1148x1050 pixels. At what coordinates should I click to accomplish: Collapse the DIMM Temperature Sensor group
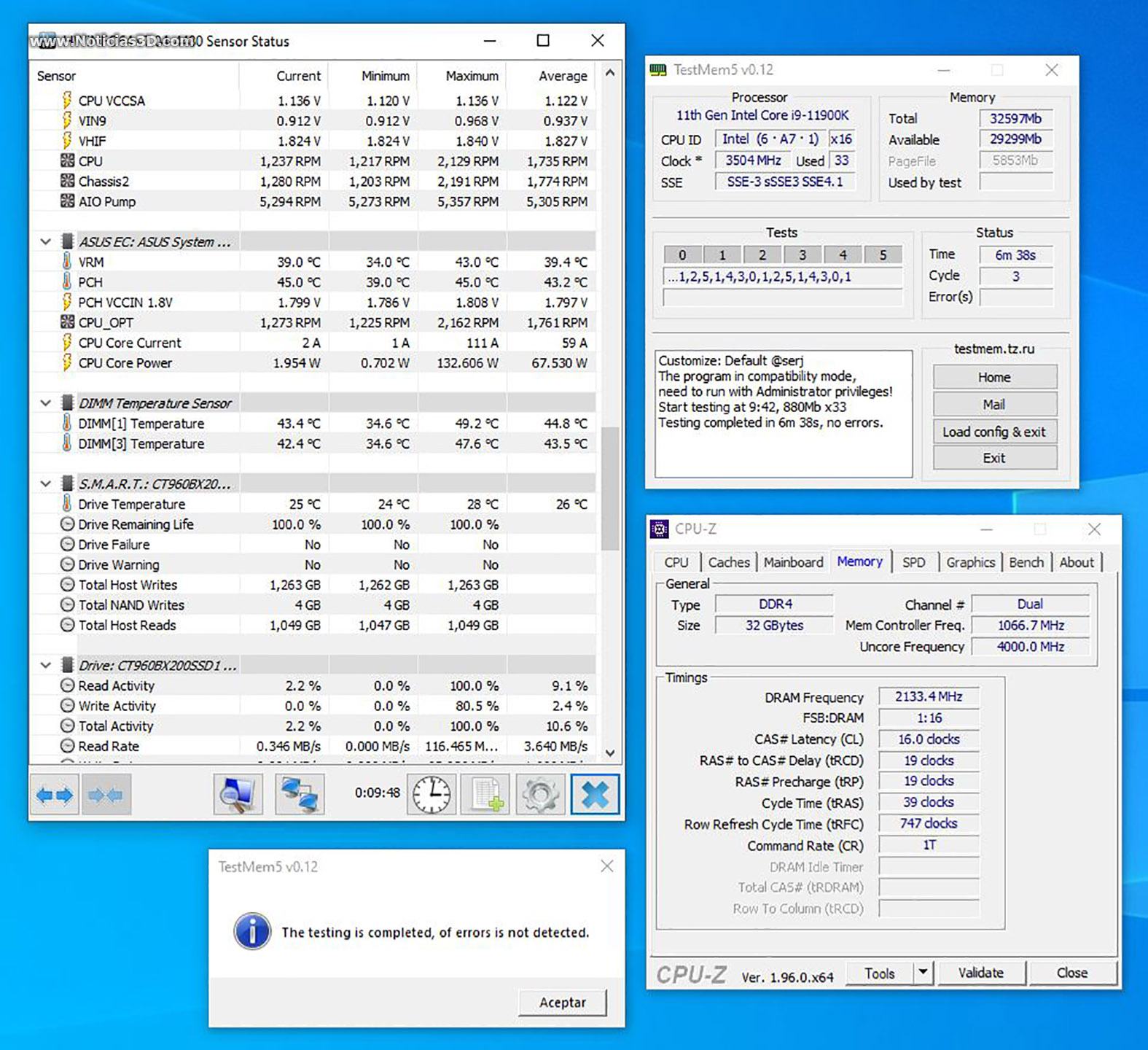coord(45,402)
